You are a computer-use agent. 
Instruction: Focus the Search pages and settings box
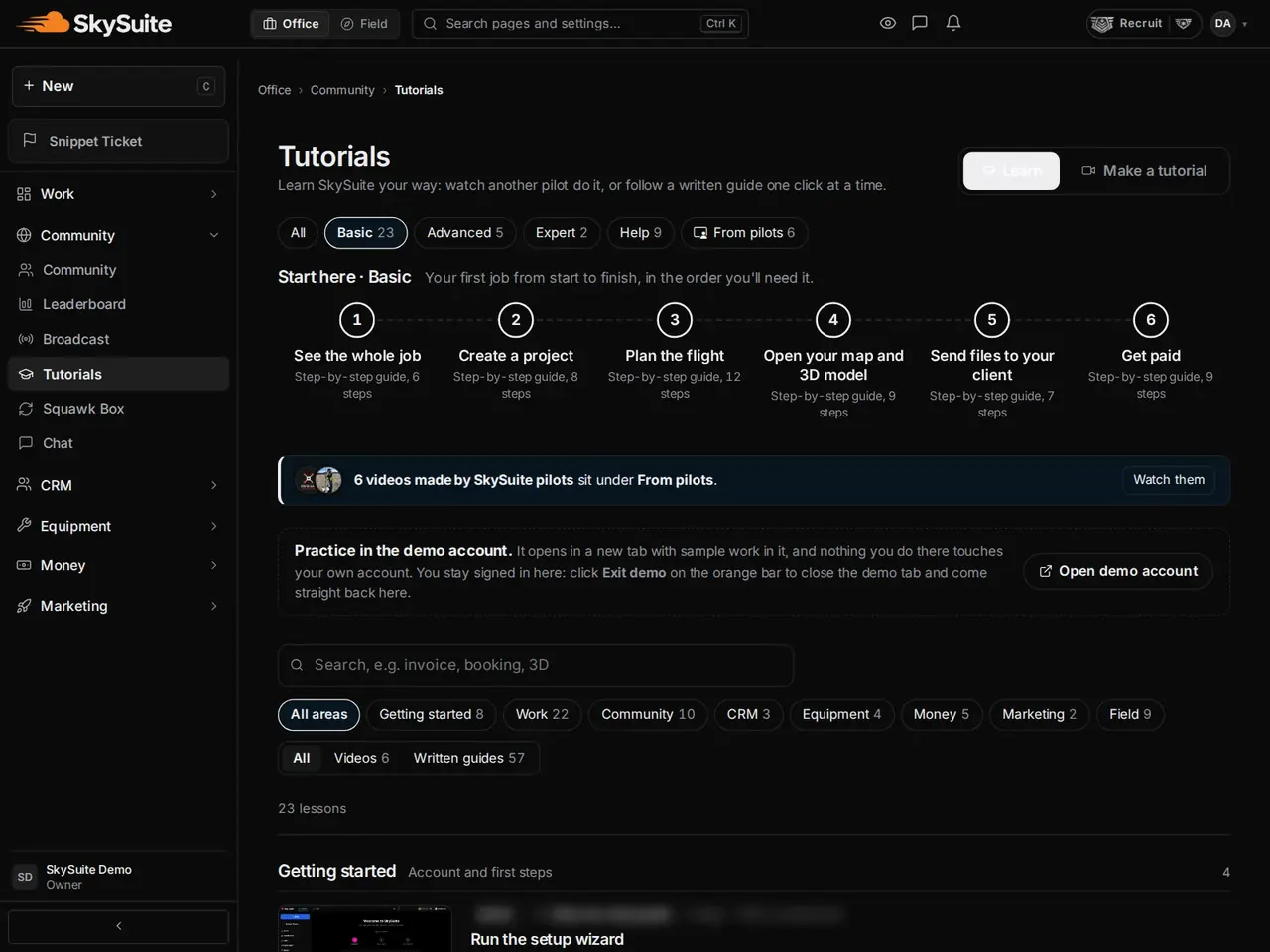[x=580, y=23]
